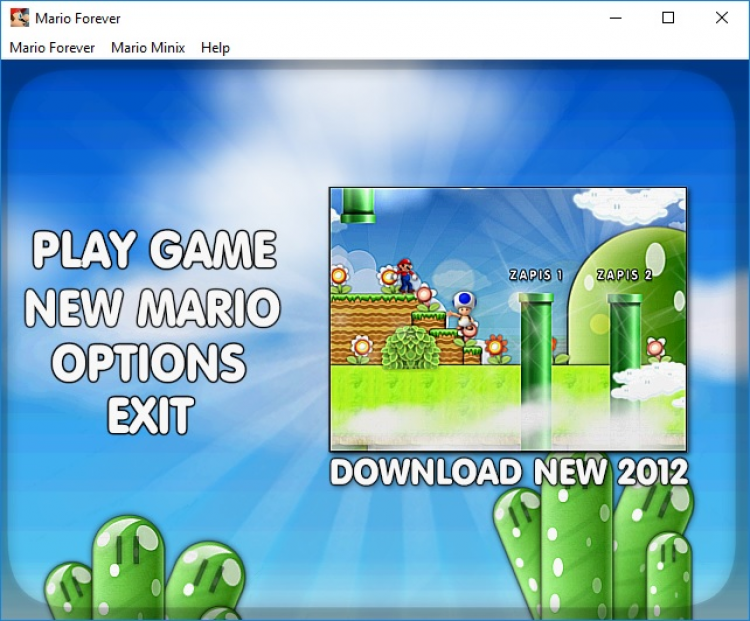This screenshot has height=621, width=750.
Task: Click the DOWNLOAD NEW 2012 link
Action: (509, 472)
